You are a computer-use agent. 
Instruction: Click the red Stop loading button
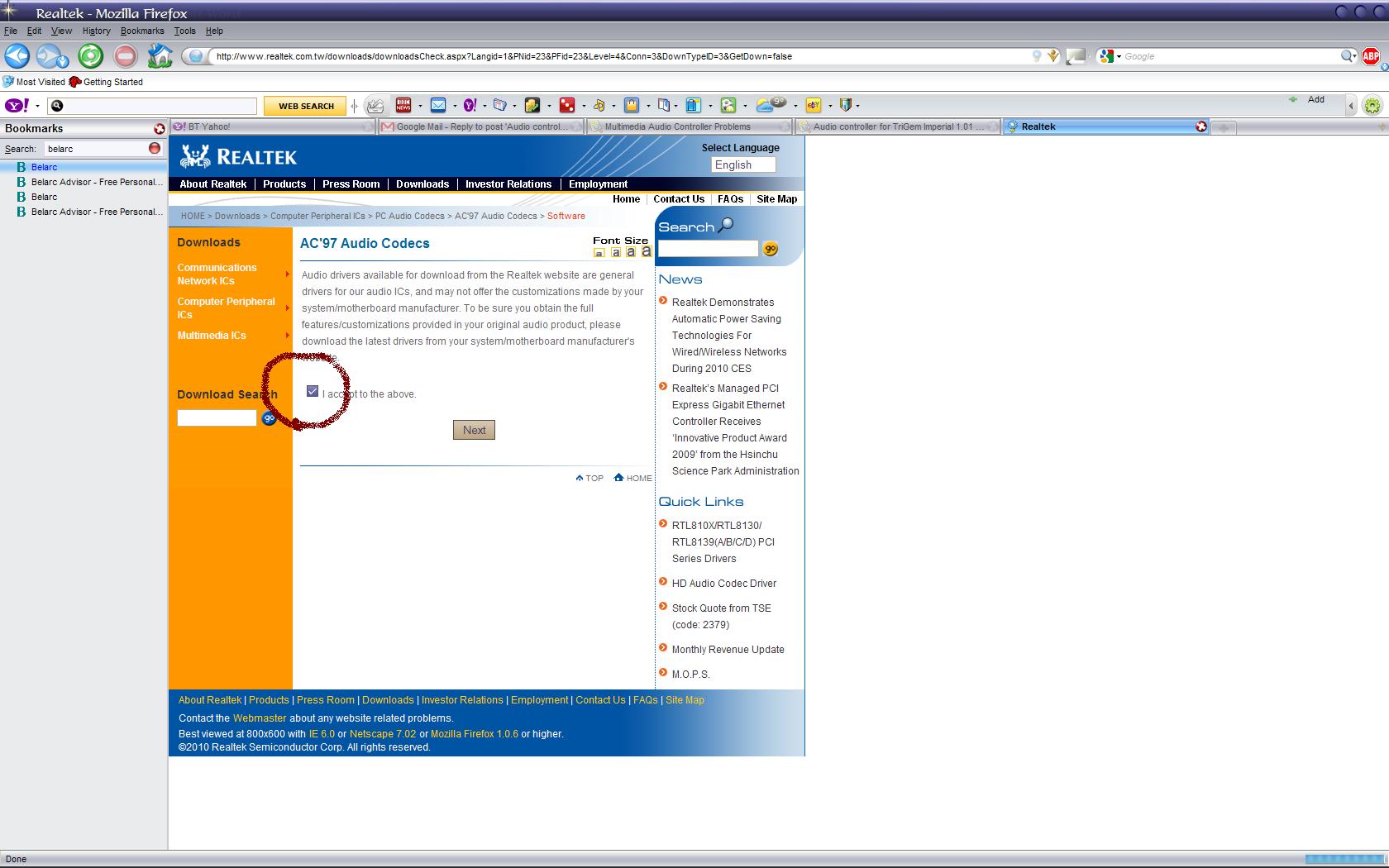pyautogui.click(x=125, y=56)
